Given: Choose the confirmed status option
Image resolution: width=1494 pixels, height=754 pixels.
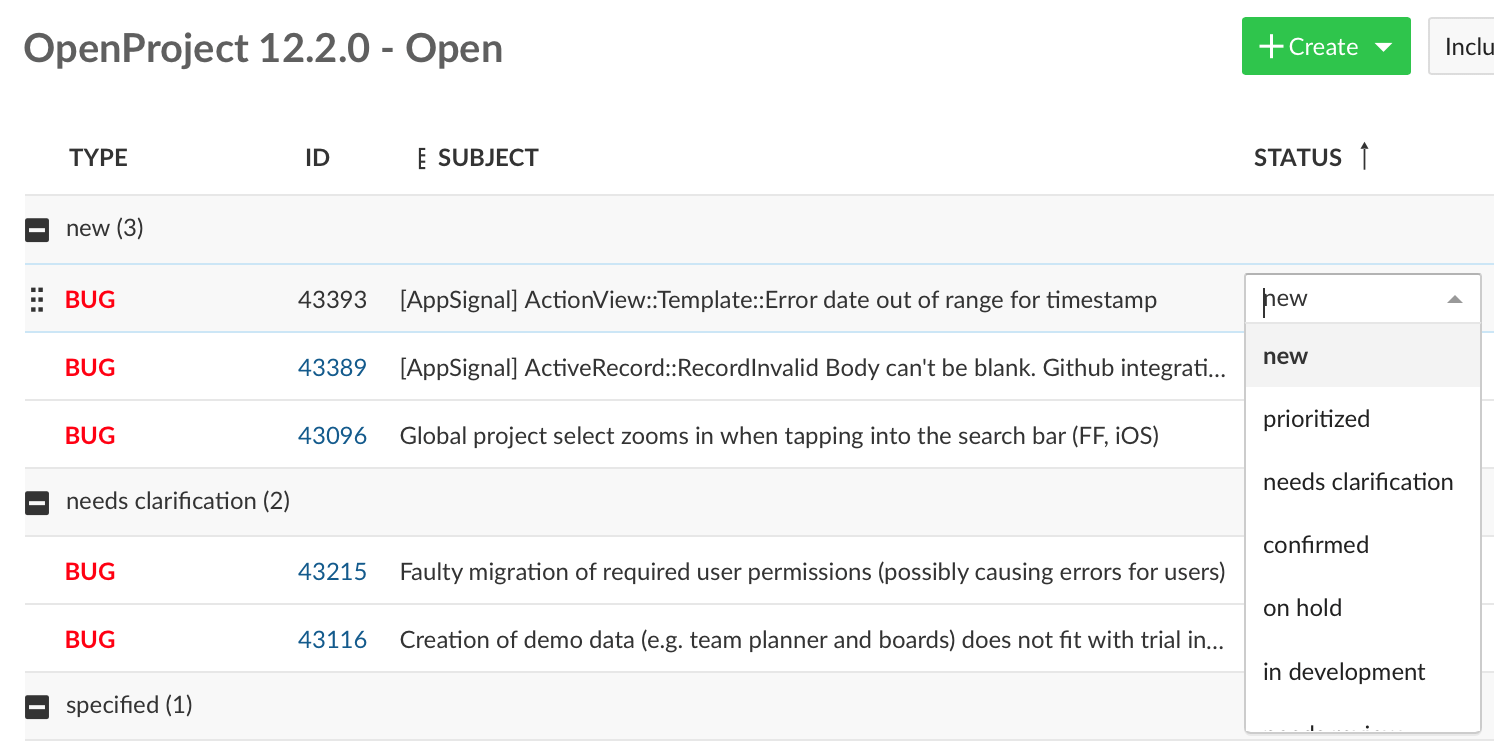Looking at the screenshot, I should coord(1315,544).
